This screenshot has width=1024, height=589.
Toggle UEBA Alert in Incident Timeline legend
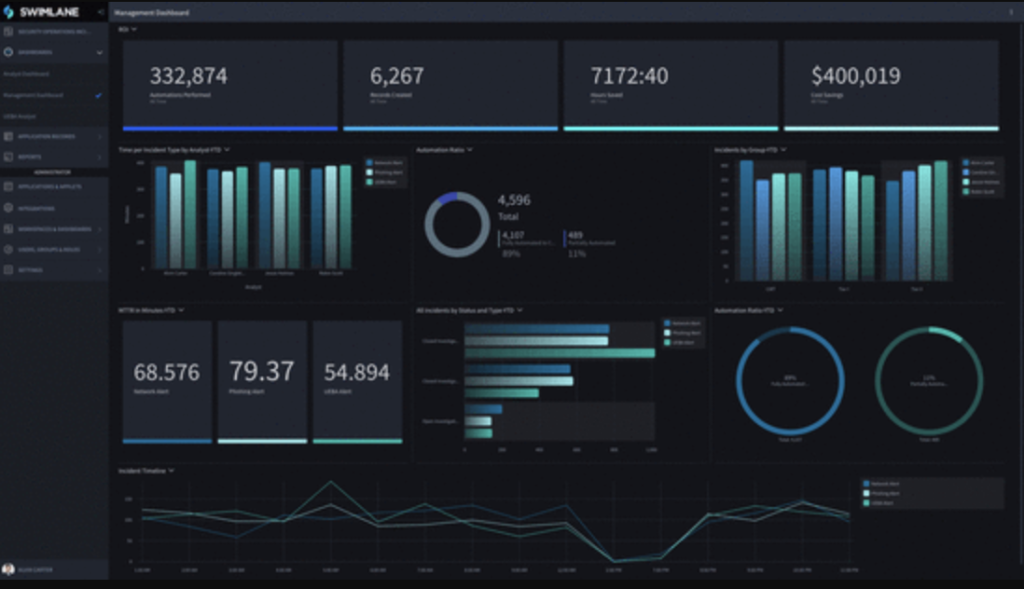[x=879, y=503]
